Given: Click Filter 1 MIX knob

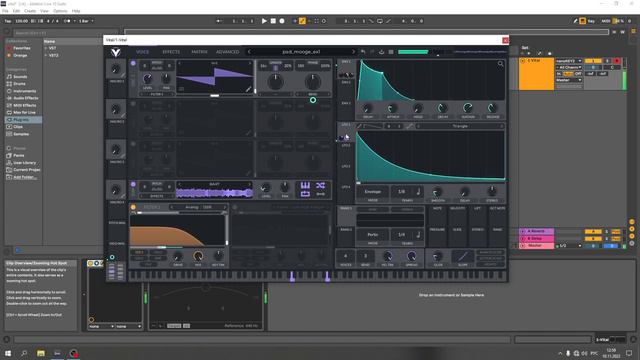Looking at the screenshot, I should 198,256.
